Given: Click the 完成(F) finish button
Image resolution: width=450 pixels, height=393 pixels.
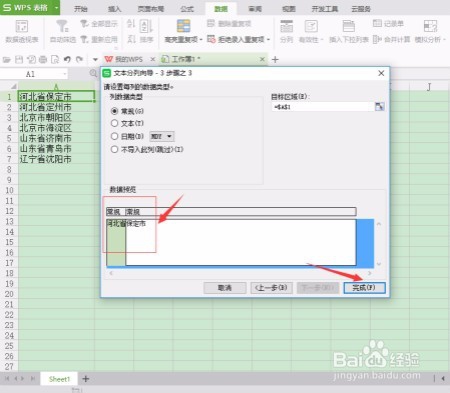Looking at the screenshot, I should (364, 288).
